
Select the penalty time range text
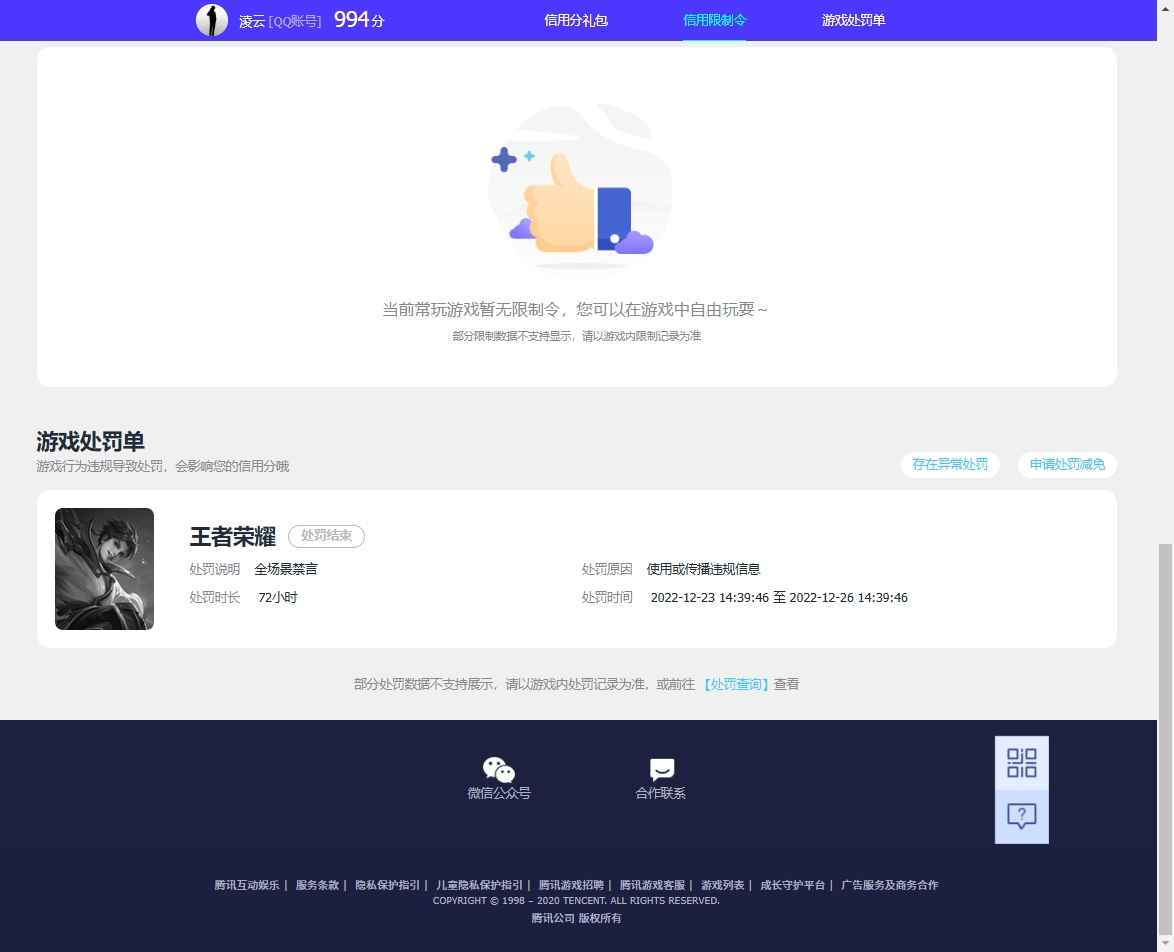click(779, 597)
